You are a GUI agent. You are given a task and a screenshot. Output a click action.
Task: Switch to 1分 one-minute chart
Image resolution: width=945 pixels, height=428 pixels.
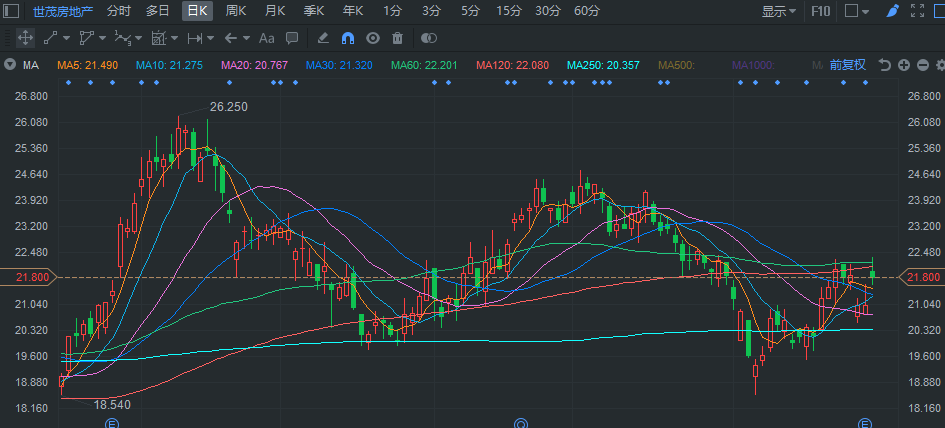click(x=392, y=11)
